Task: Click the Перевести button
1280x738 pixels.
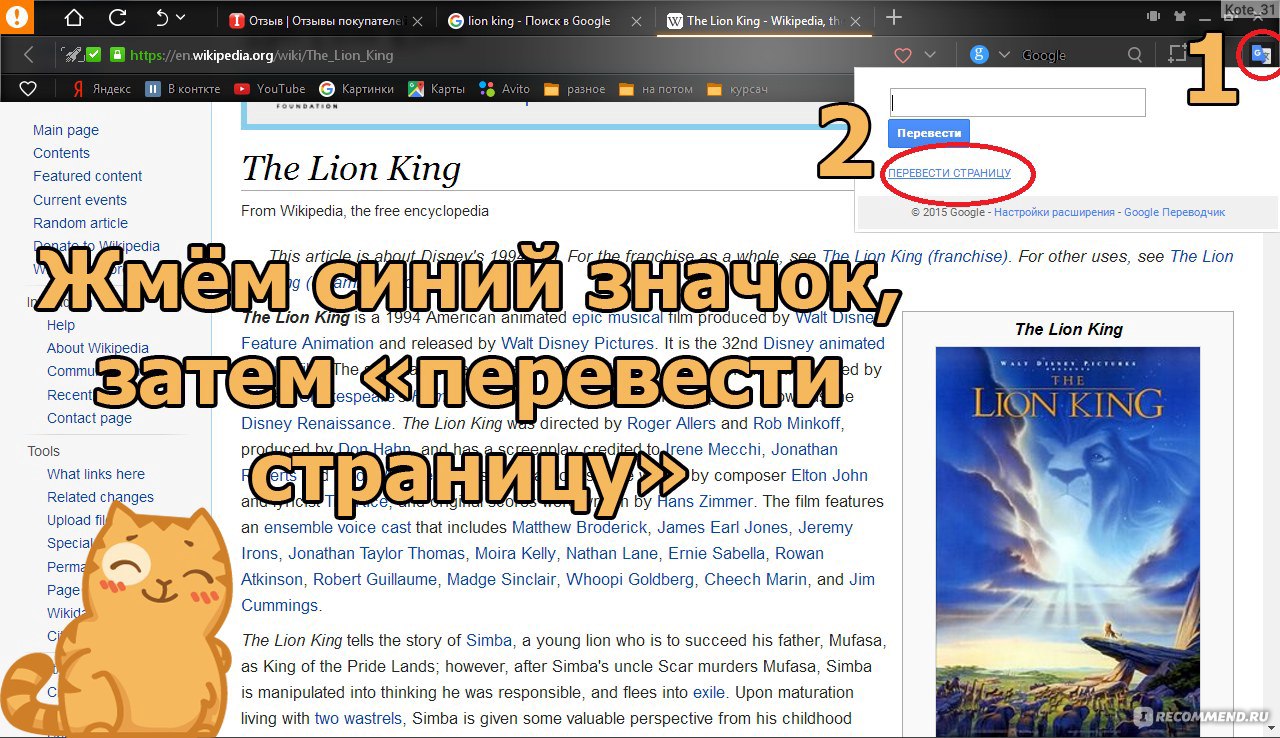Action: click(x=928, y=133)
